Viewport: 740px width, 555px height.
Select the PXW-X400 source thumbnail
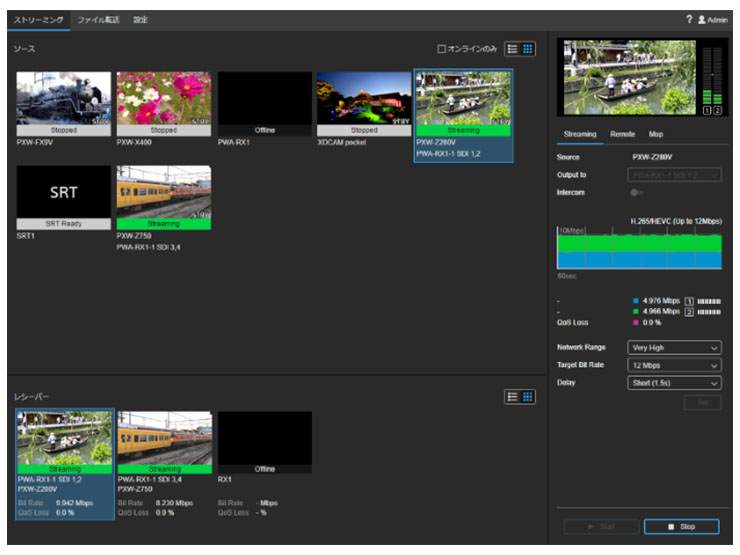coord(164,98)
